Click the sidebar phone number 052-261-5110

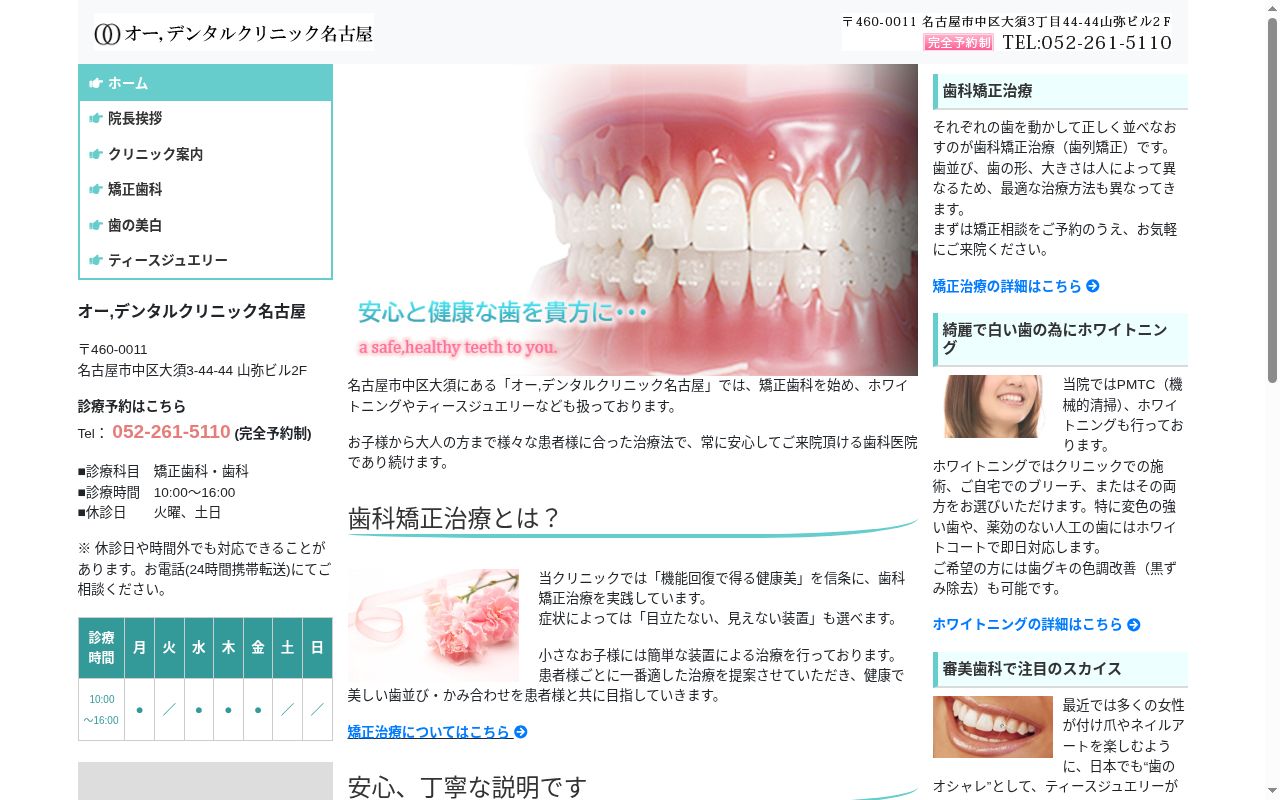171,432
